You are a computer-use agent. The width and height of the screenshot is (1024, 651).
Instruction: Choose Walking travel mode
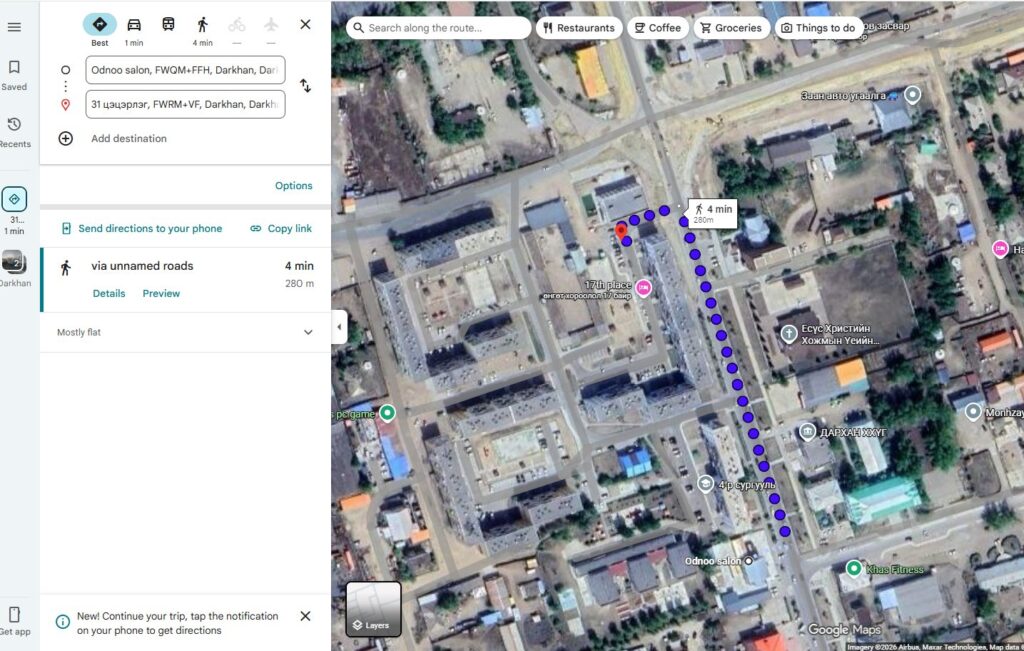pos(202,25)
